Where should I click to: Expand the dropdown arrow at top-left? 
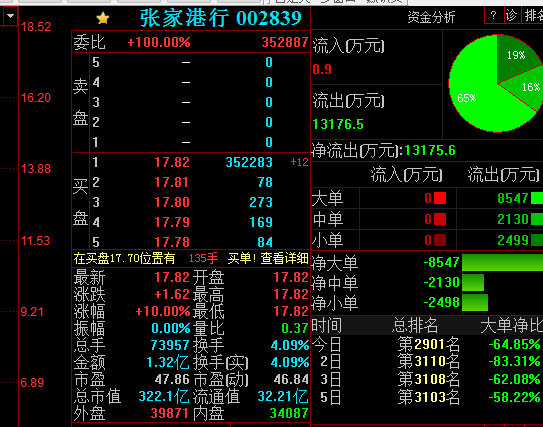tap(10, 16)
